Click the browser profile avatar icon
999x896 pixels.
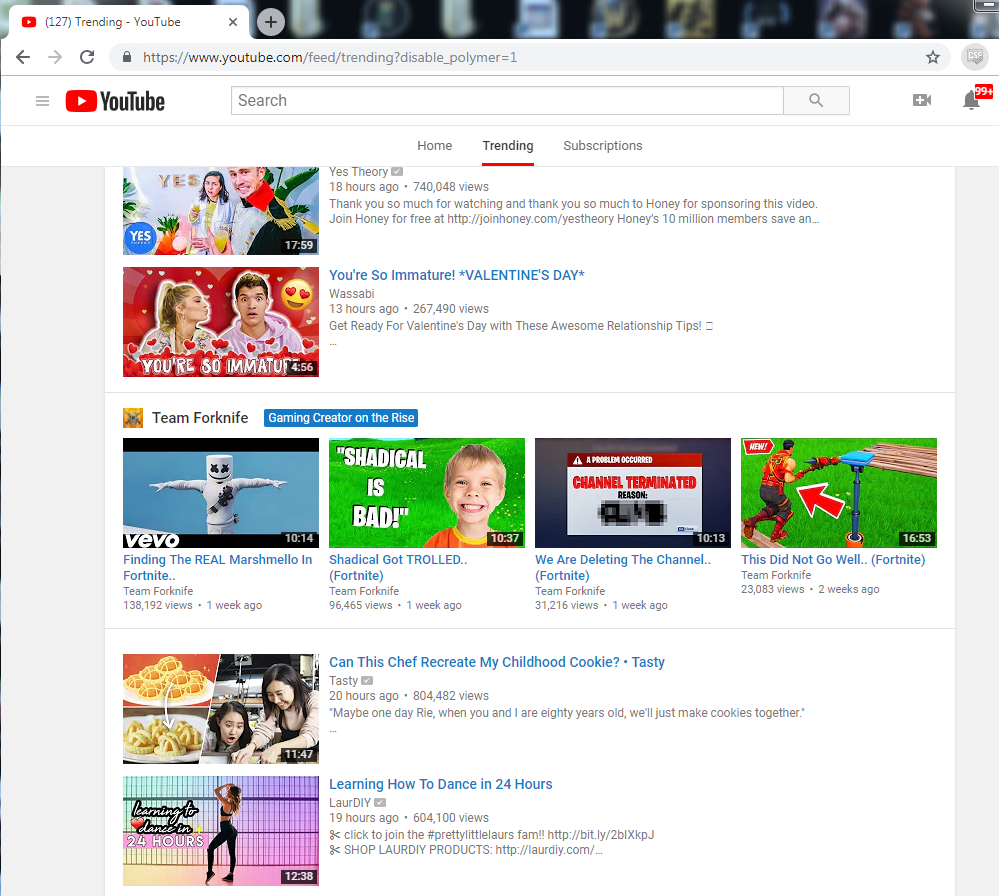point(974,57)
